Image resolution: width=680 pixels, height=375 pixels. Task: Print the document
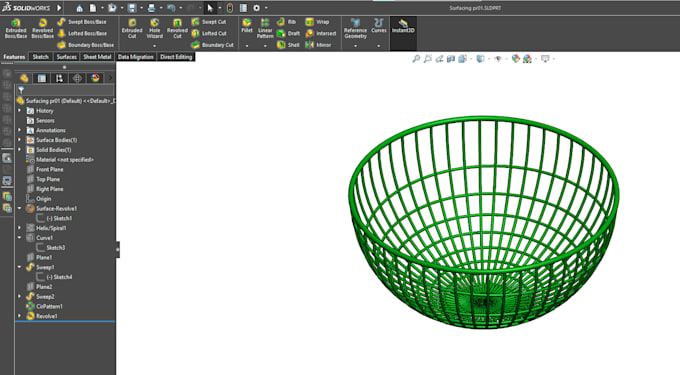151,8
